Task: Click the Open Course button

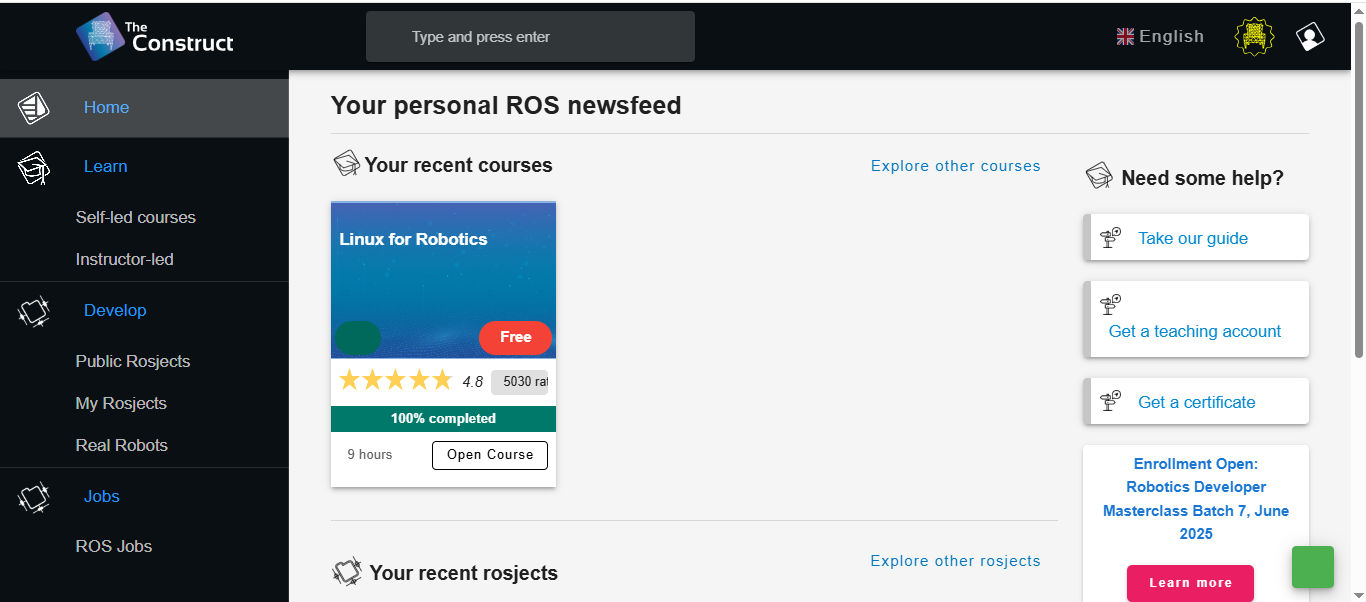Action: click(x=490, y=455)
